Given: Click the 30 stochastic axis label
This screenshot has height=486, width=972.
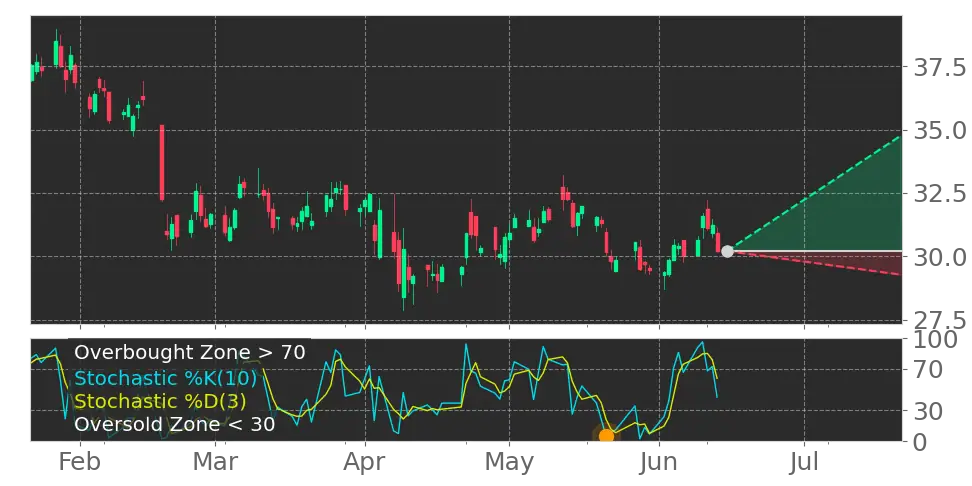Looking at the screenshot, I should pyautogui.click(x=928, y=410).
